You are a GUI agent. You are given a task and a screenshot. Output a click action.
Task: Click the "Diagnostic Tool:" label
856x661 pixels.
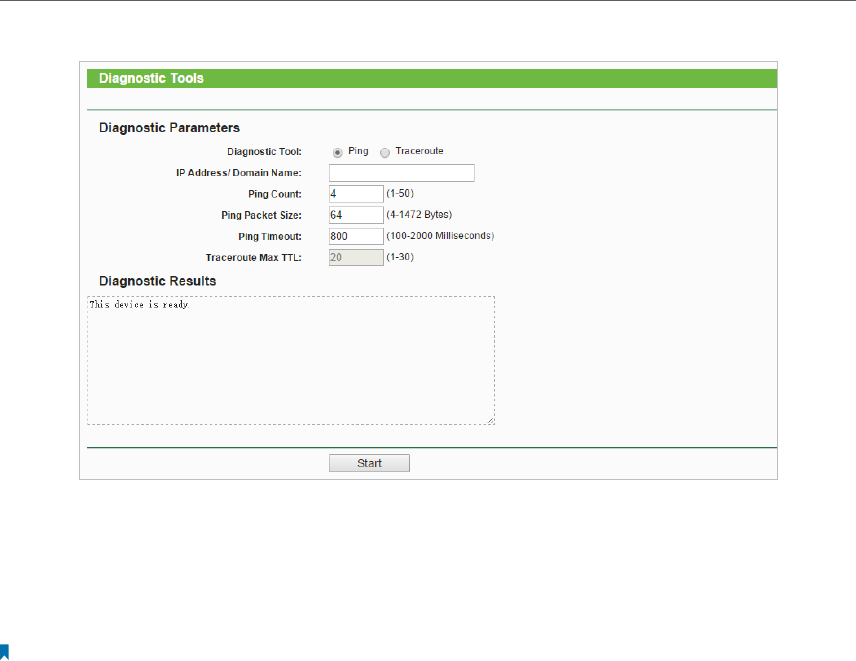(x=264, y=152)
